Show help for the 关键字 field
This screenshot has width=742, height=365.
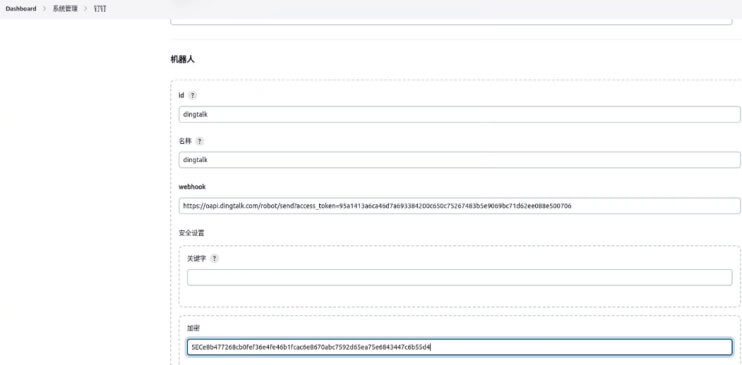click(214, 258)
